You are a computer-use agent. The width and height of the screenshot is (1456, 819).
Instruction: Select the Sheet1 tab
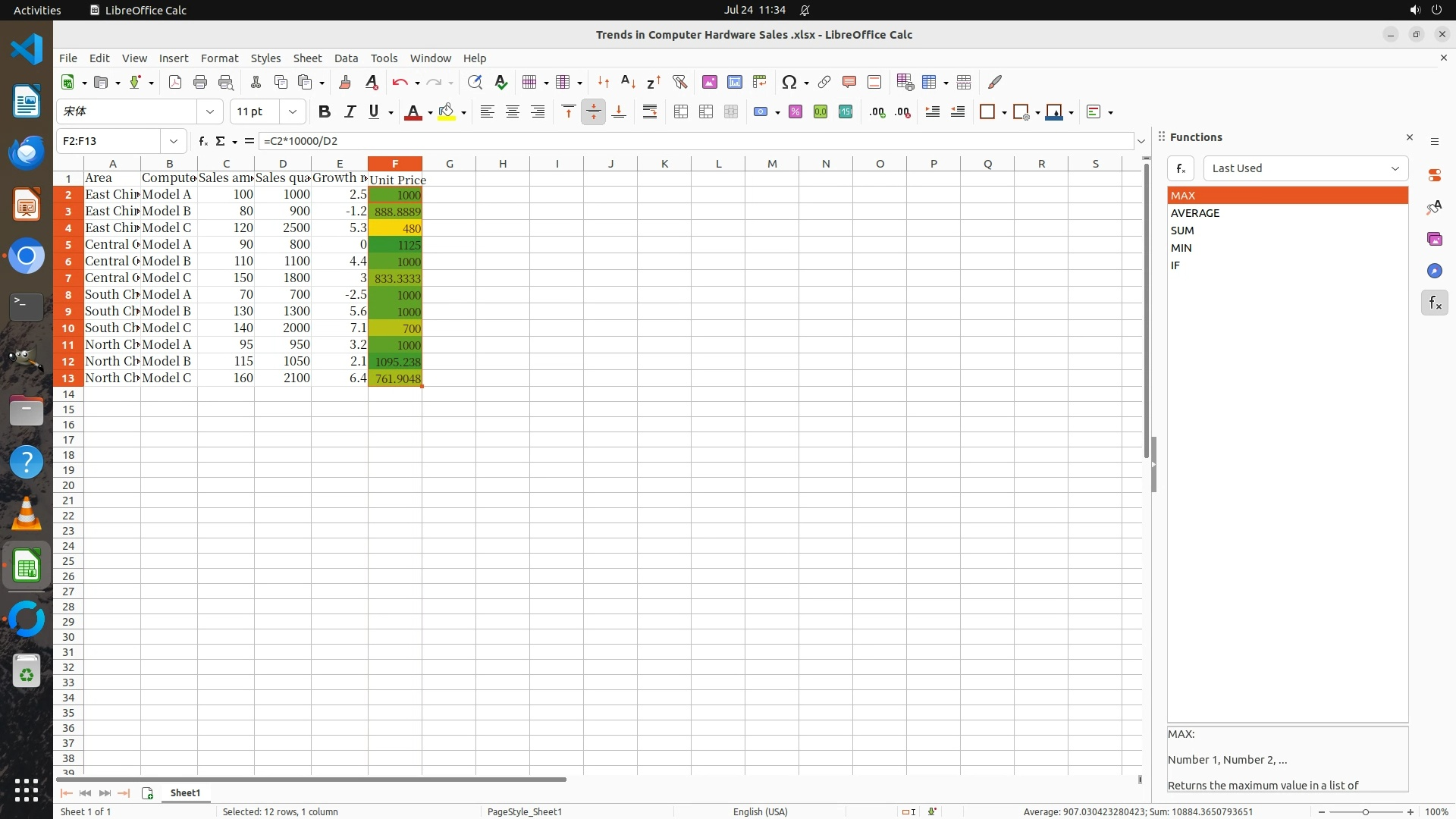(x=185, y=792)
